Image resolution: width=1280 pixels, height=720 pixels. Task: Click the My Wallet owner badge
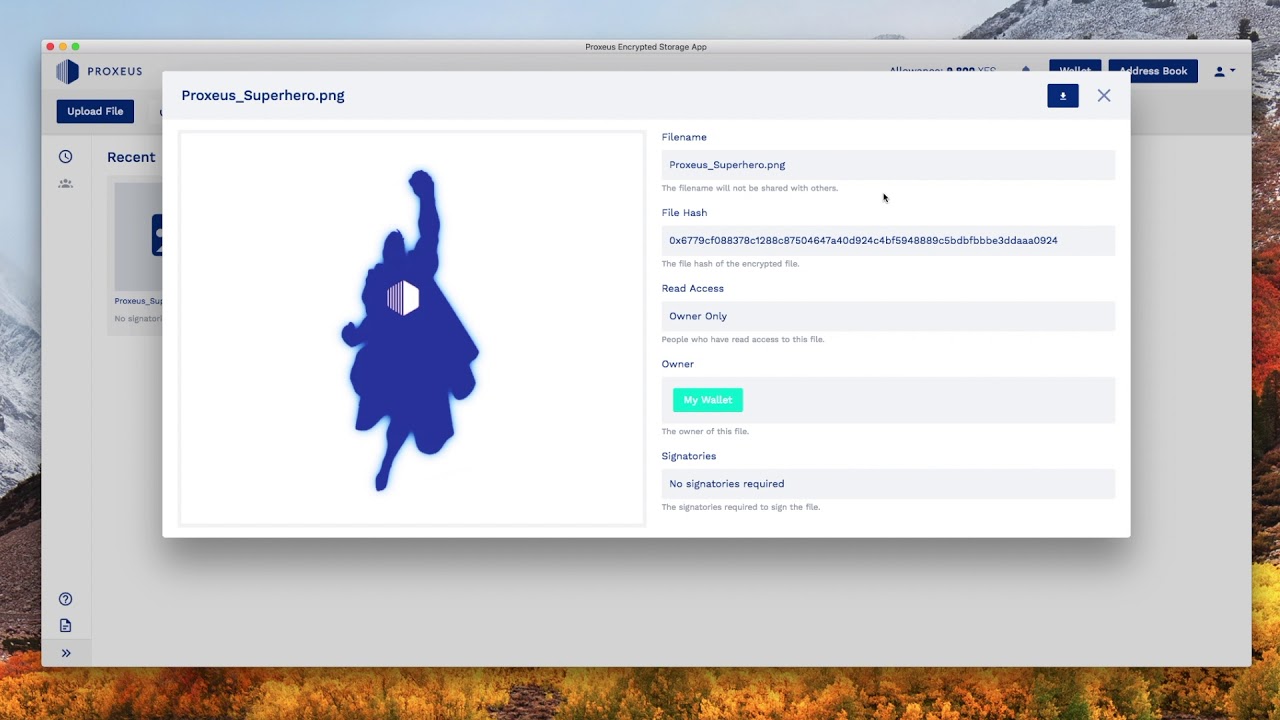click(707, 400)
